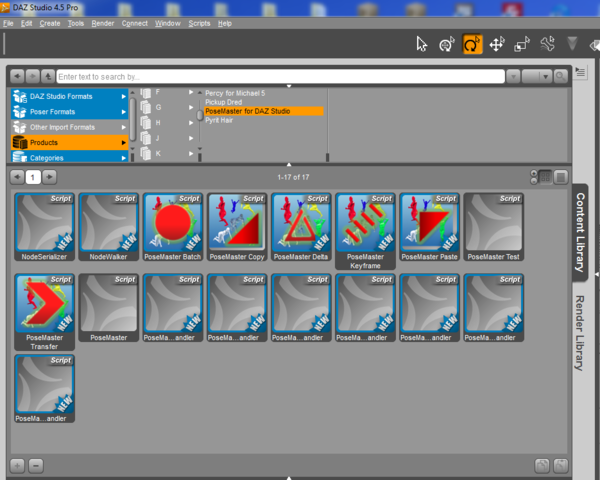Open the PoseMaster Keyframe script
Viewport: 600px width, 480px height.
[x=365, y=232]
